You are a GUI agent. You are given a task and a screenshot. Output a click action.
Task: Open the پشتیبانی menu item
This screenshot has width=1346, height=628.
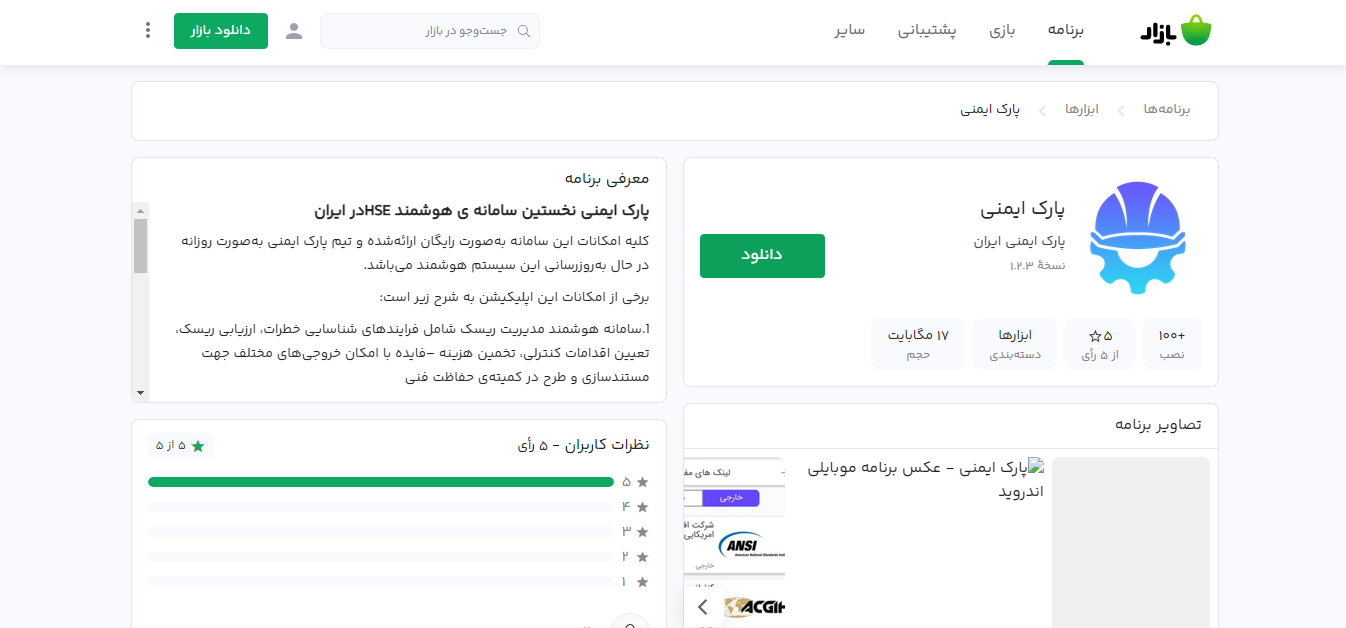point(927,30)
